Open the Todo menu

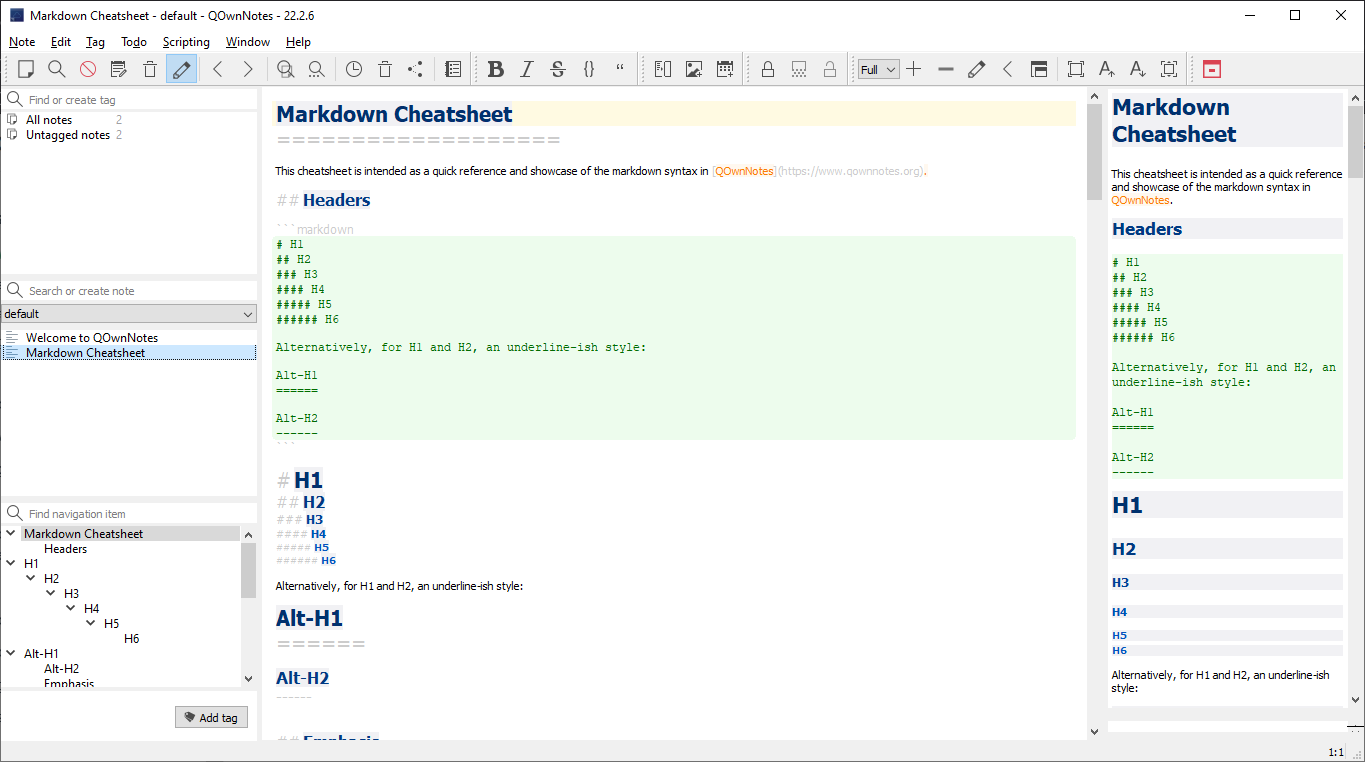(134, 42)
